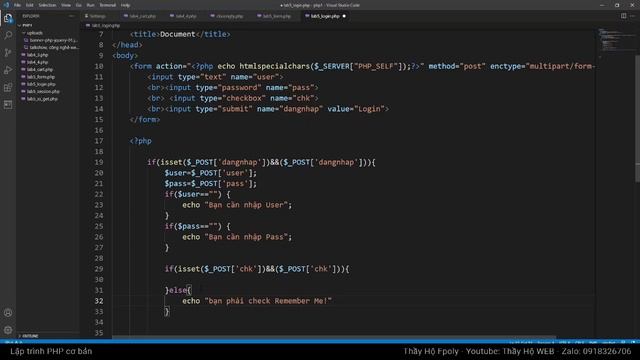Click the vertical editor scrollbar
This screenshot has height=360, width=640.
[x=637, y=118]
